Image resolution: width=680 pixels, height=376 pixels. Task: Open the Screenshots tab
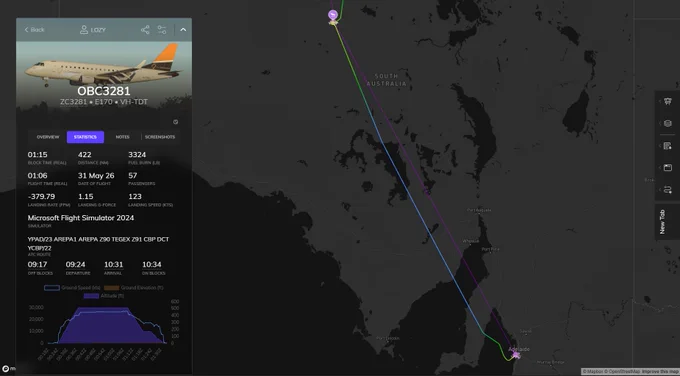(x=160, y=137)
